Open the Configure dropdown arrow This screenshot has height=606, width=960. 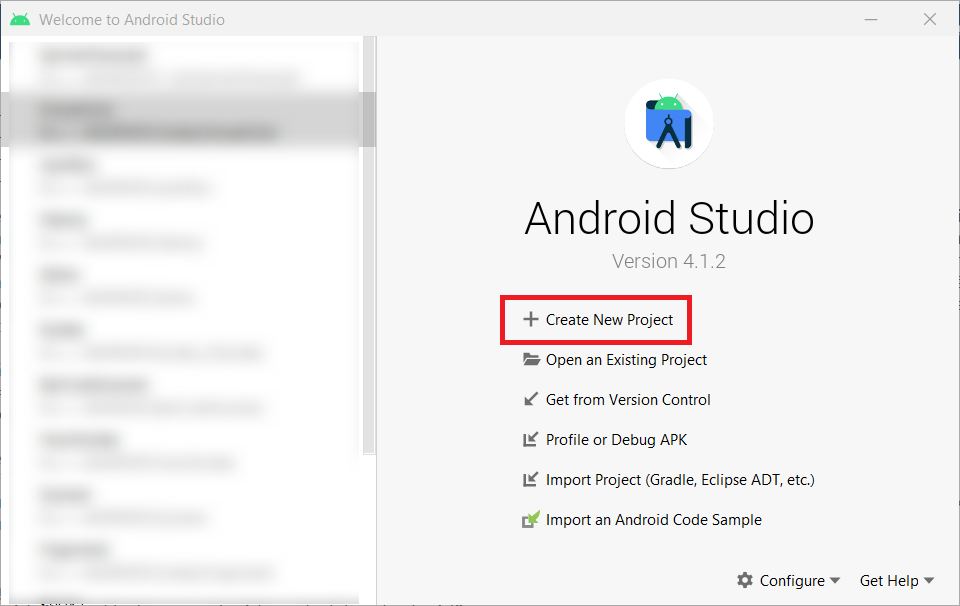point(835,580)
